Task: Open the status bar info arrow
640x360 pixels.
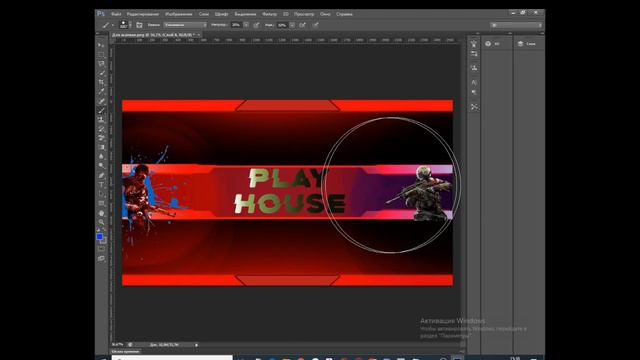Action: pos(196,345)
